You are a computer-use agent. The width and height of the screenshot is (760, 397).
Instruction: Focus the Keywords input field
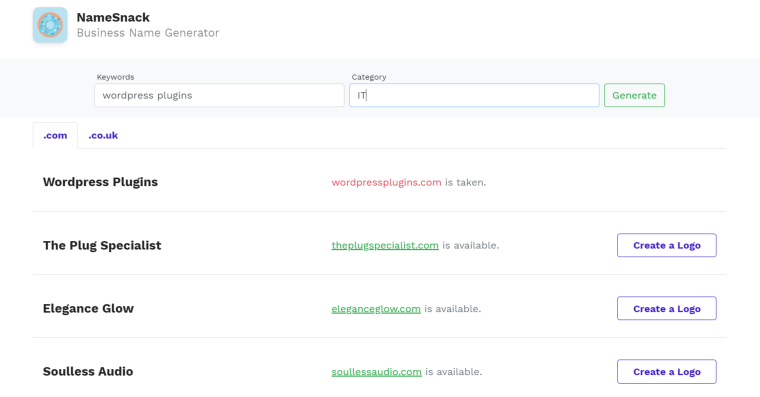coord(219,95)
